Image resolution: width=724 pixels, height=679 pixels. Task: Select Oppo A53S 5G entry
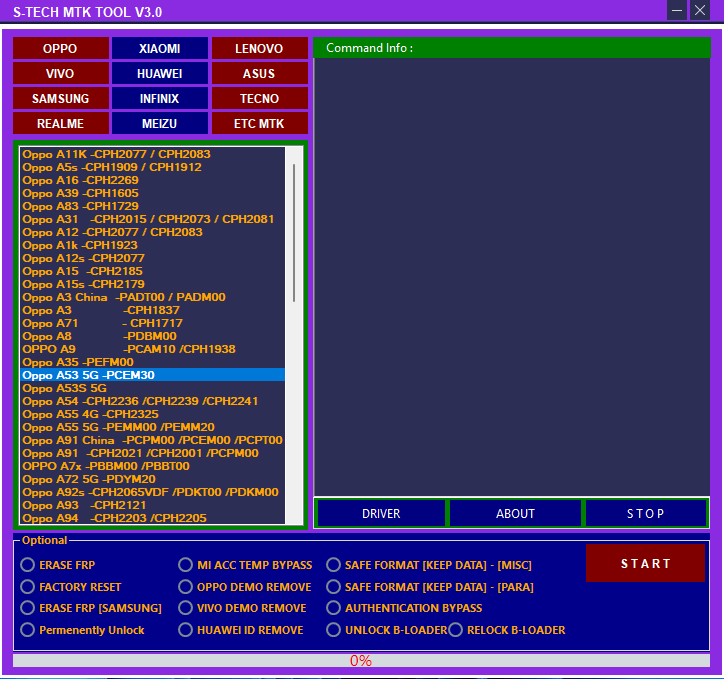point(152,388)
